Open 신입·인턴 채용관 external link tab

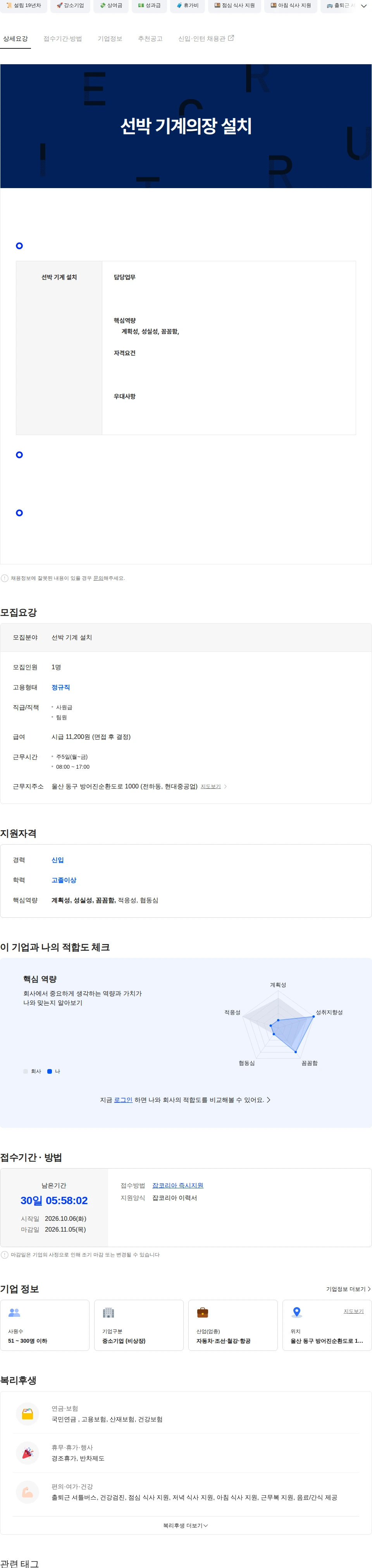205,38
